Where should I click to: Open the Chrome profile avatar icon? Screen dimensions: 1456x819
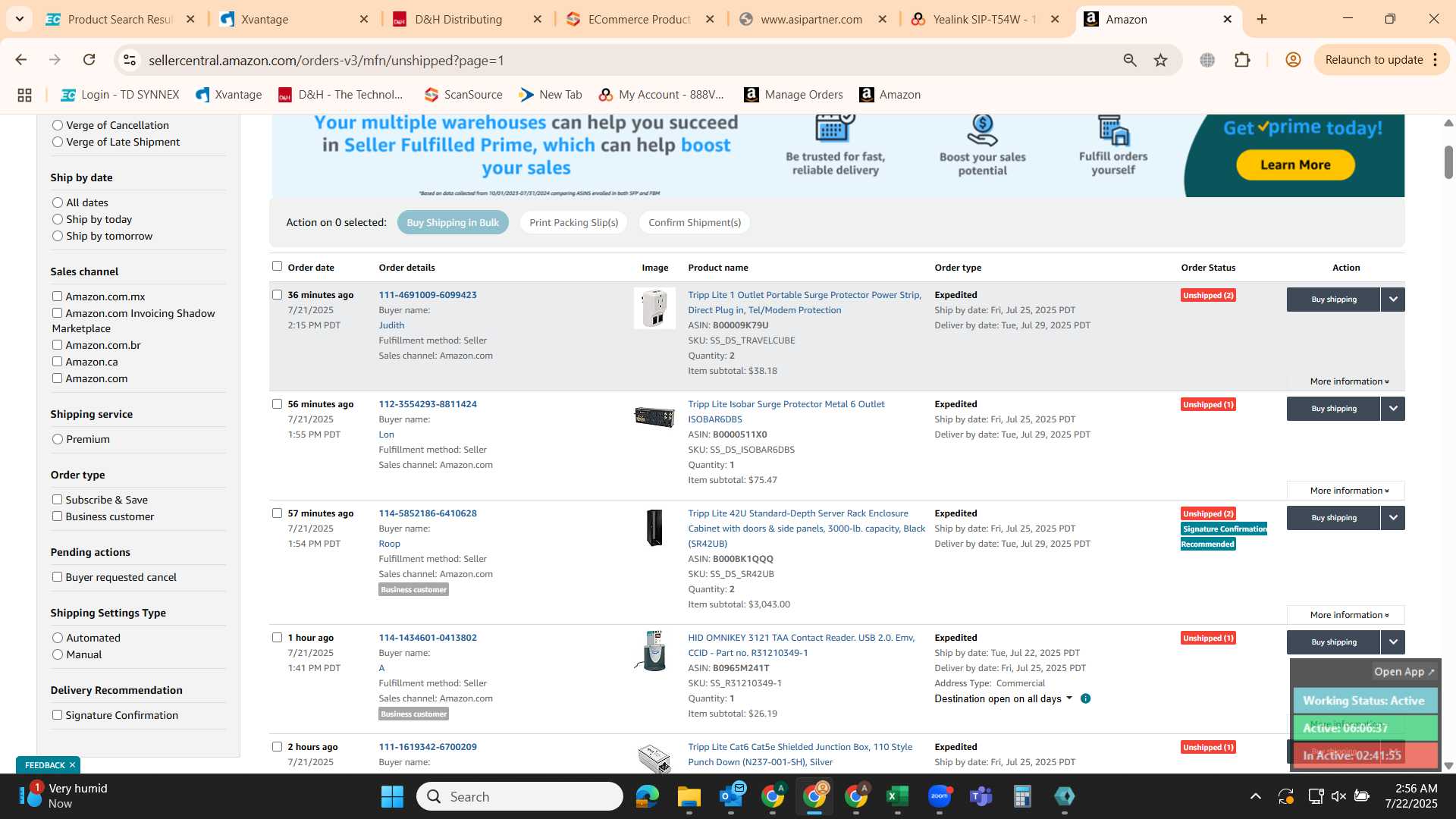(1293, 60)
